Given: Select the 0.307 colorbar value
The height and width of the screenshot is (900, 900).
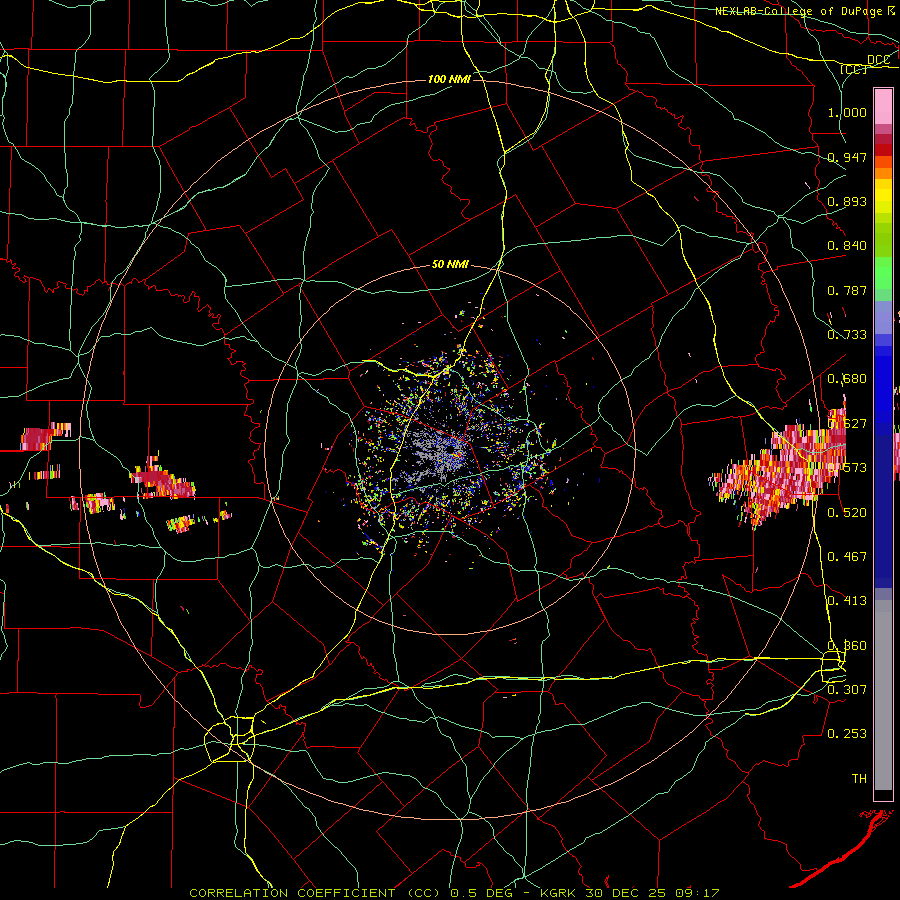Looking at the screenshot, I should [847, 689].
